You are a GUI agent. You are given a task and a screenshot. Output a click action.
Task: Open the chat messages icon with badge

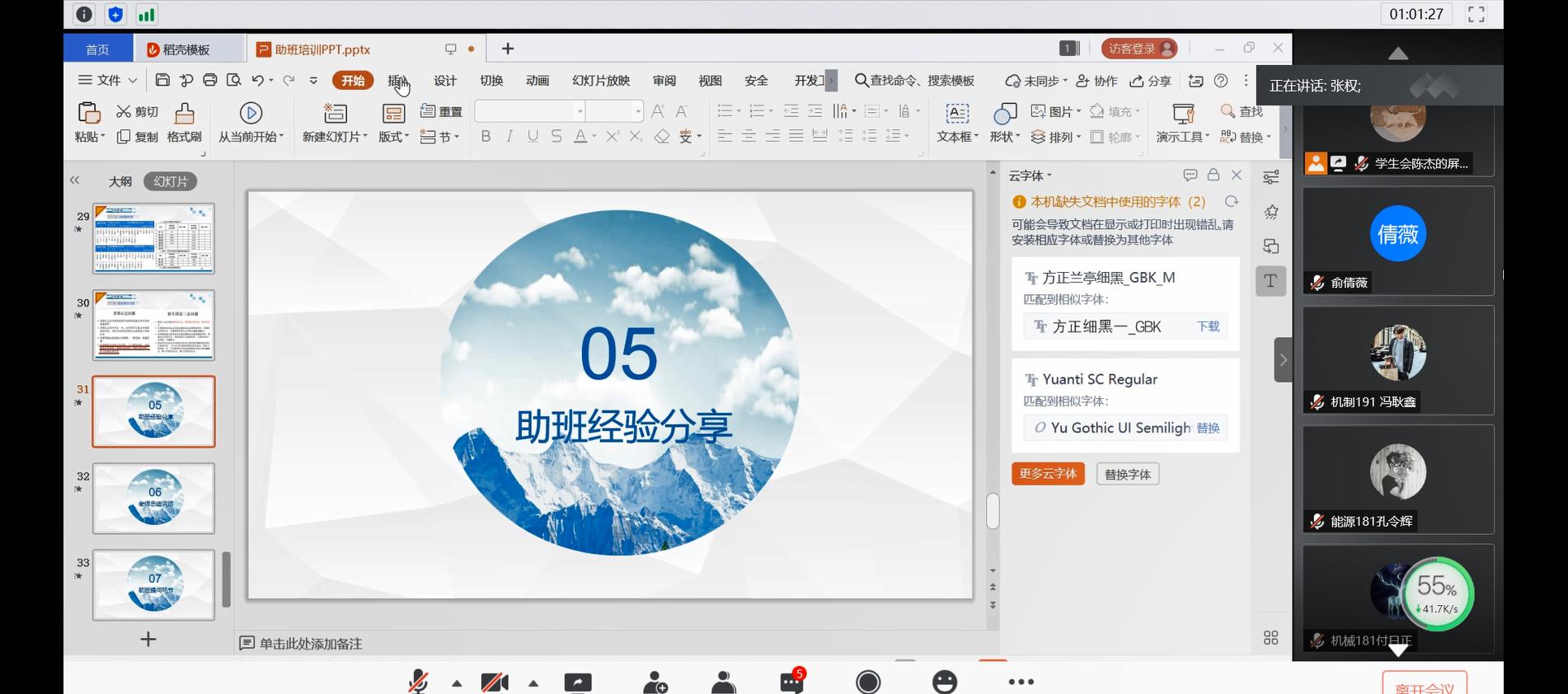coord(791,682)
